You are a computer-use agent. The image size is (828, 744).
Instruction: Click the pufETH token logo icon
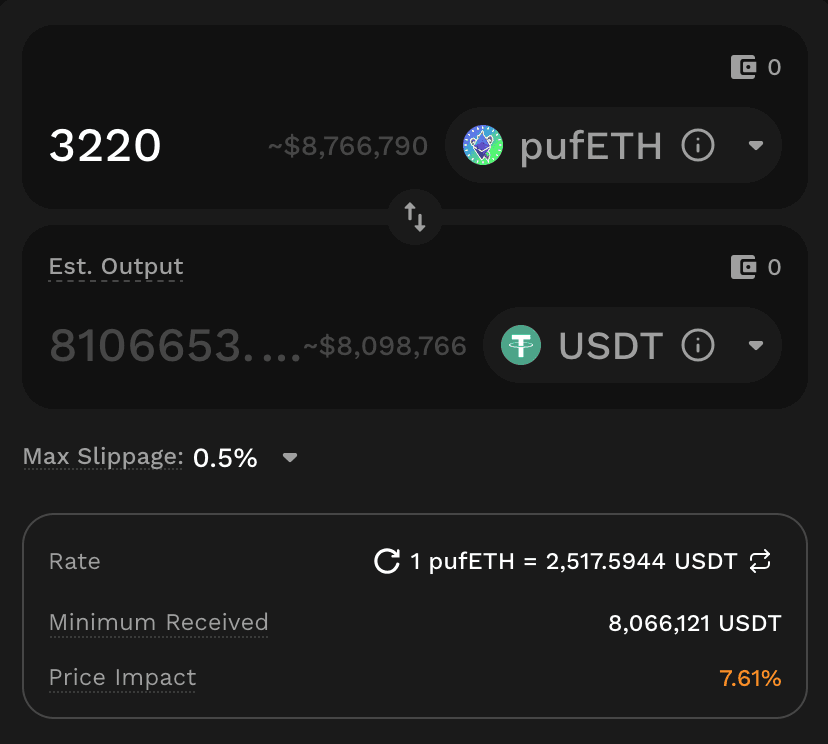484,147
